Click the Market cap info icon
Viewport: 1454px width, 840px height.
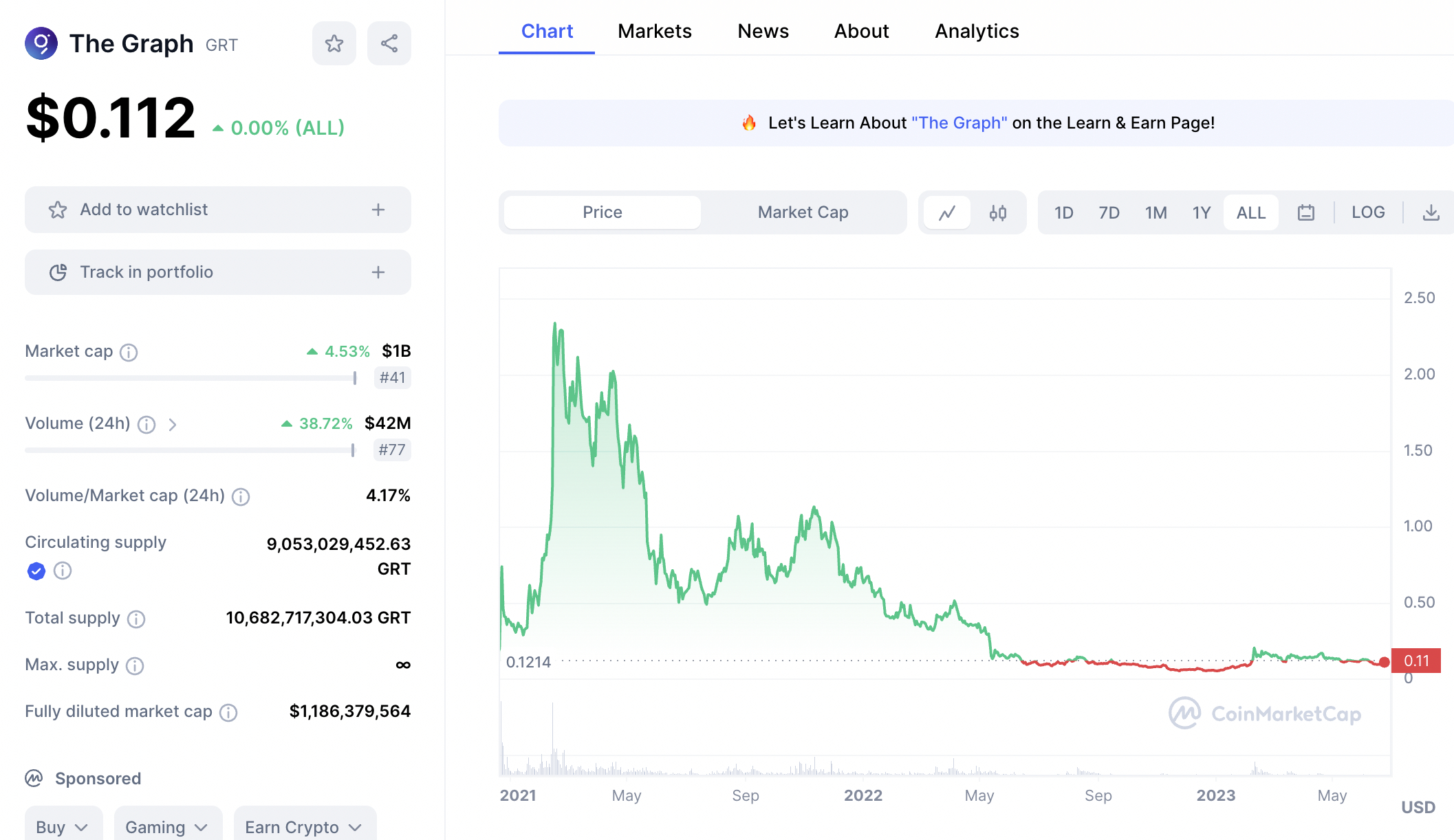coord(129,353)
